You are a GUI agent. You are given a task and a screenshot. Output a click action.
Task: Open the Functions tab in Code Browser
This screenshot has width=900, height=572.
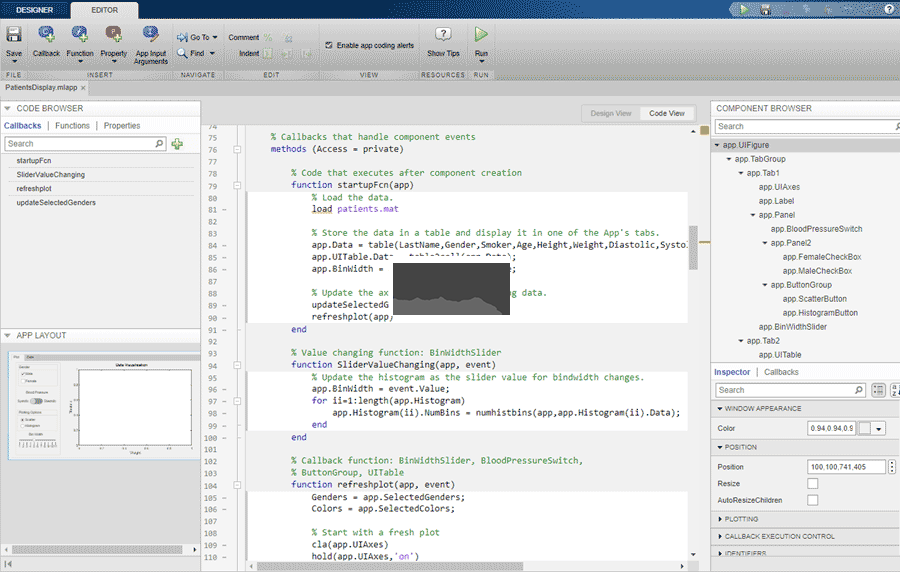pos(72,126)
